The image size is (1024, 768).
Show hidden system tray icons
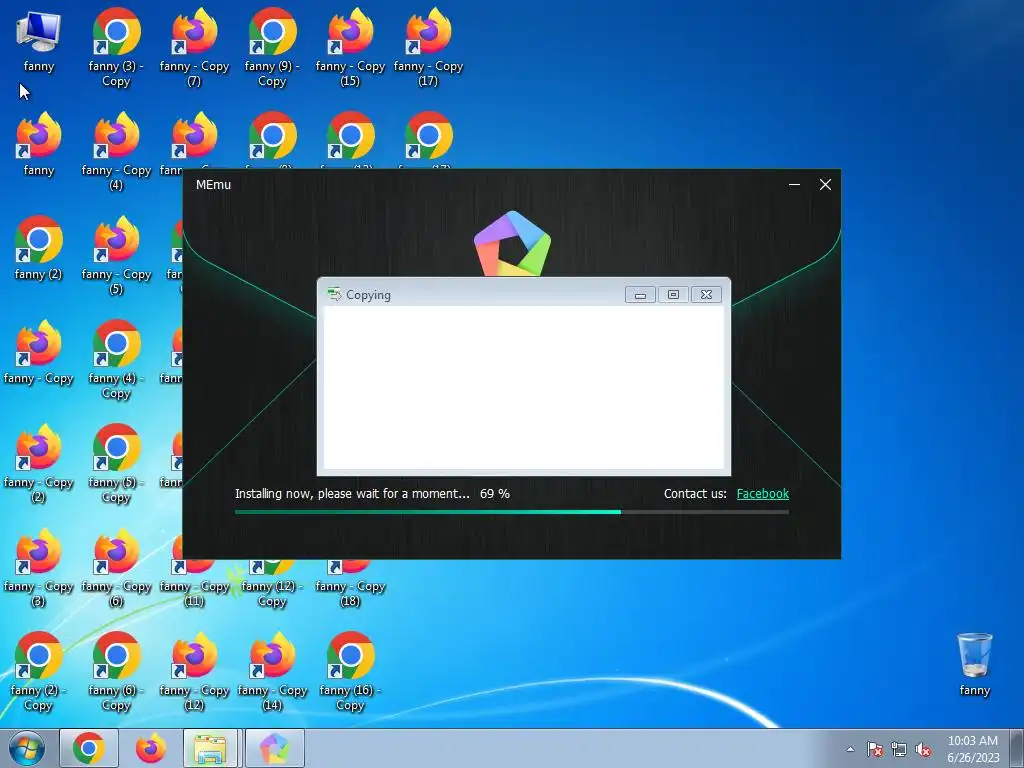click(x=850, y=749)
